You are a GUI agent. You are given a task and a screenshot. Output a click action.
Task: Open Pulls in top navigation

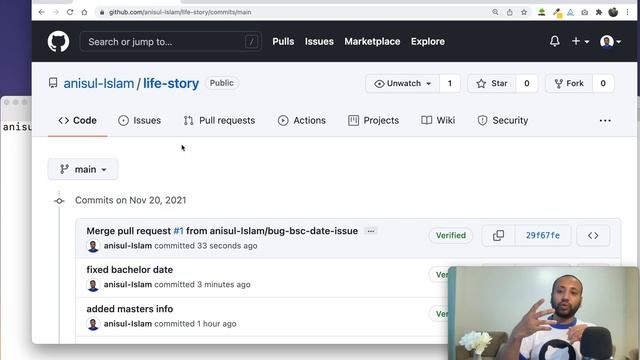(283, 42)
